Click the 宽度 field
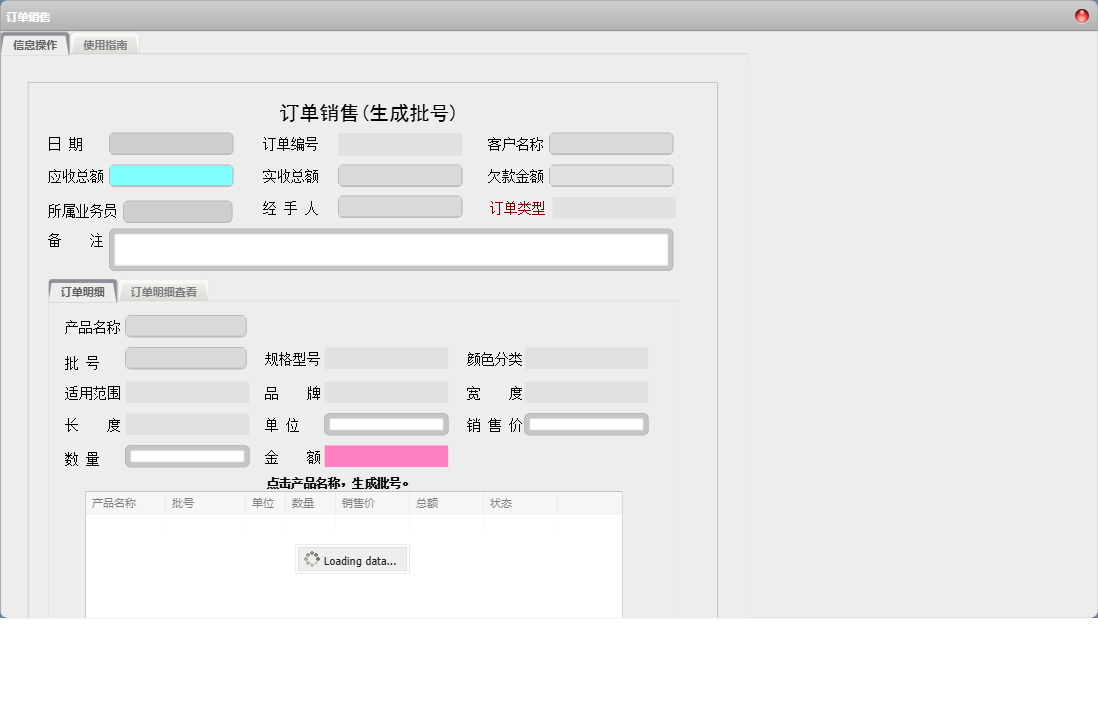The width and height of the screenshot is (1098, 712). tap(586, 392)
